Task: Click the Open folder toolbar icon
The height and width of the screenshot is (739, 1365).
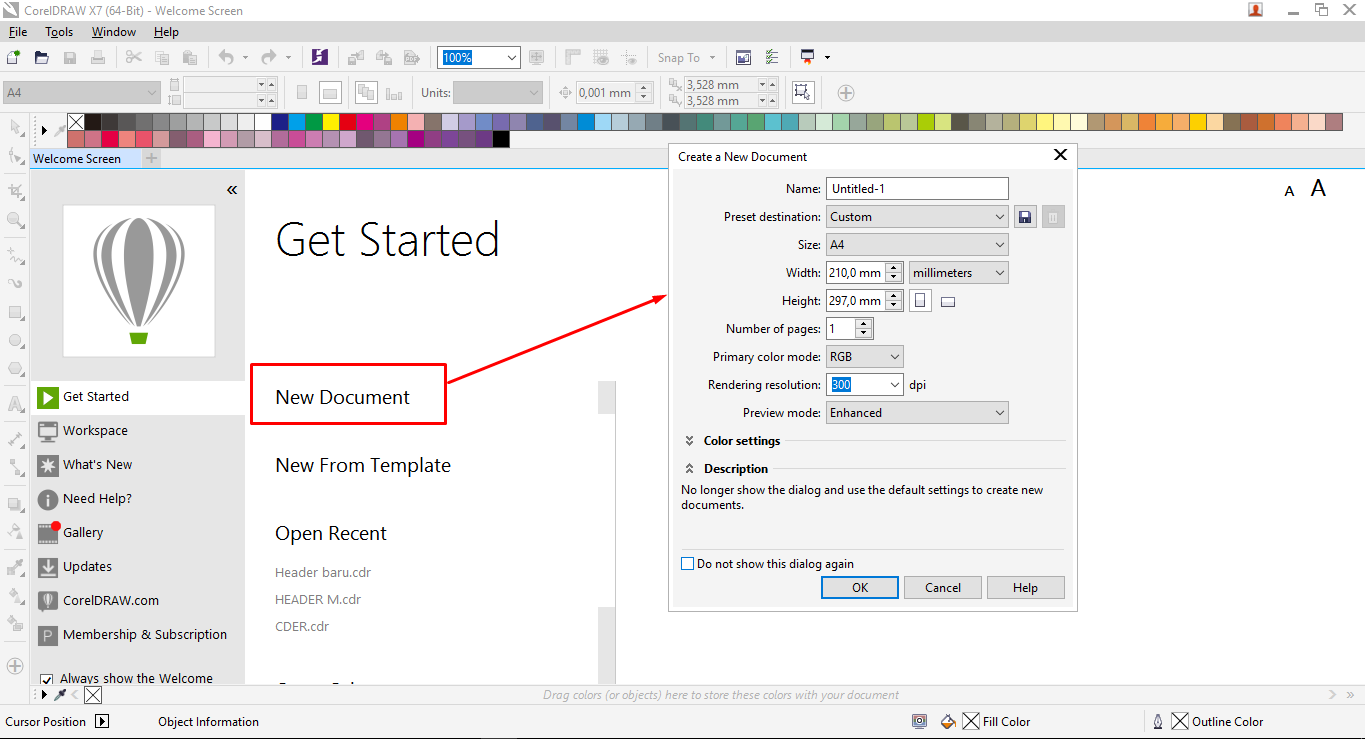Action: coord(42,58)
